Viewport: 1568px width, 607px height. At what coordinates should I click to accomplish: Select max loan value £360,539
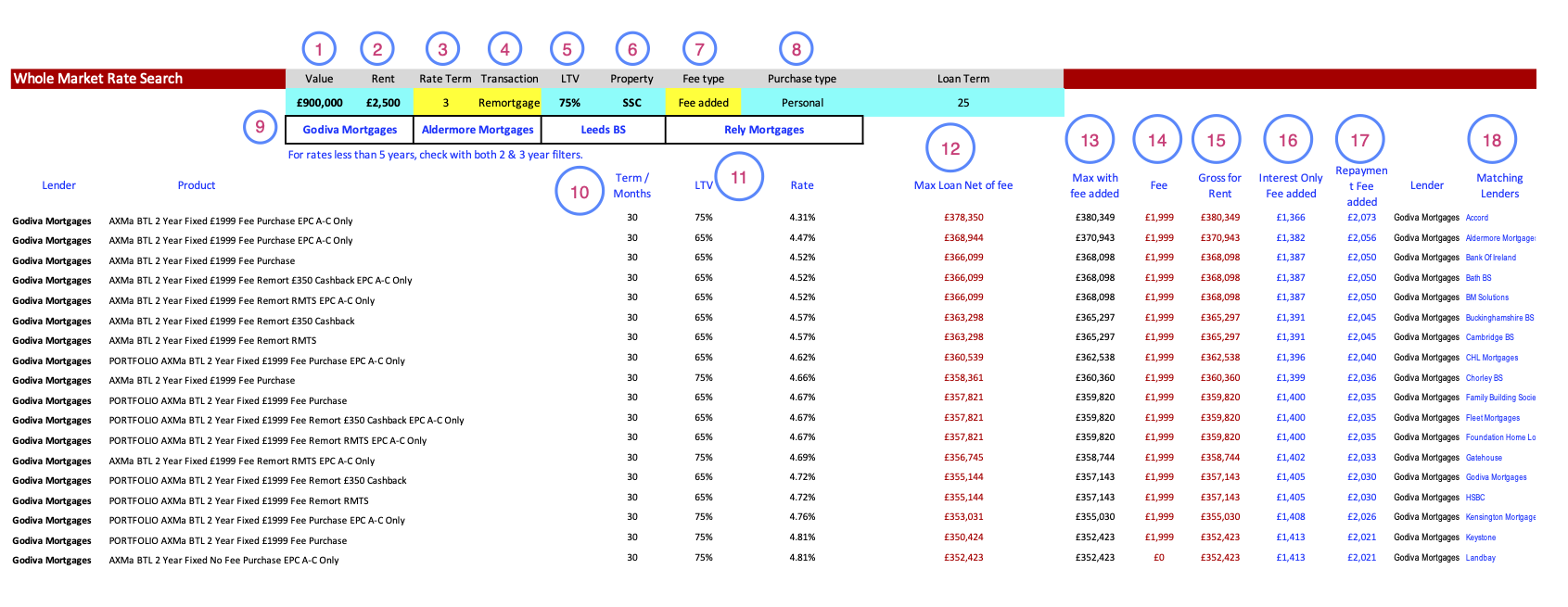(x=963, y=358)
